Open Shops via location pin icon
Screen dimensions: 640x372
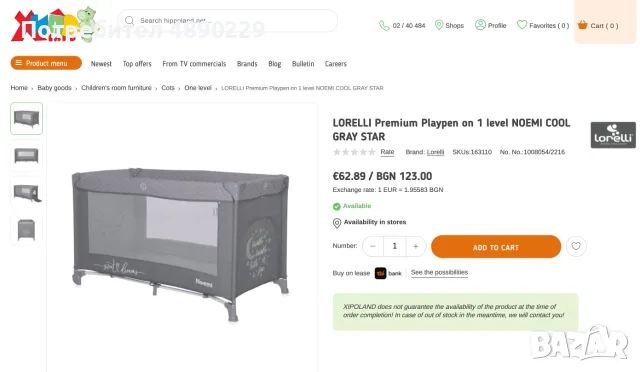[439, 25]
